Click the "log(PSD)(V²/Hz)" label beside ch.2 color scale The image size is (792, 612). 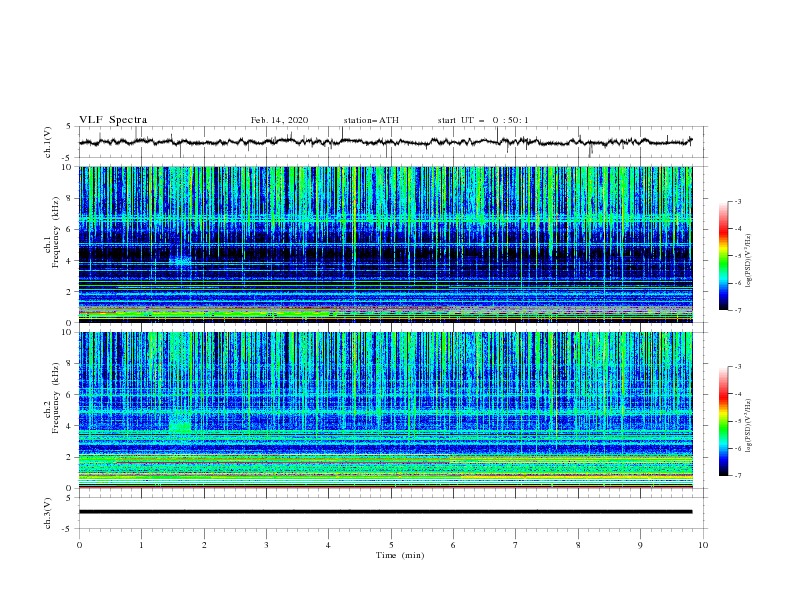click(x=748, y=426)
